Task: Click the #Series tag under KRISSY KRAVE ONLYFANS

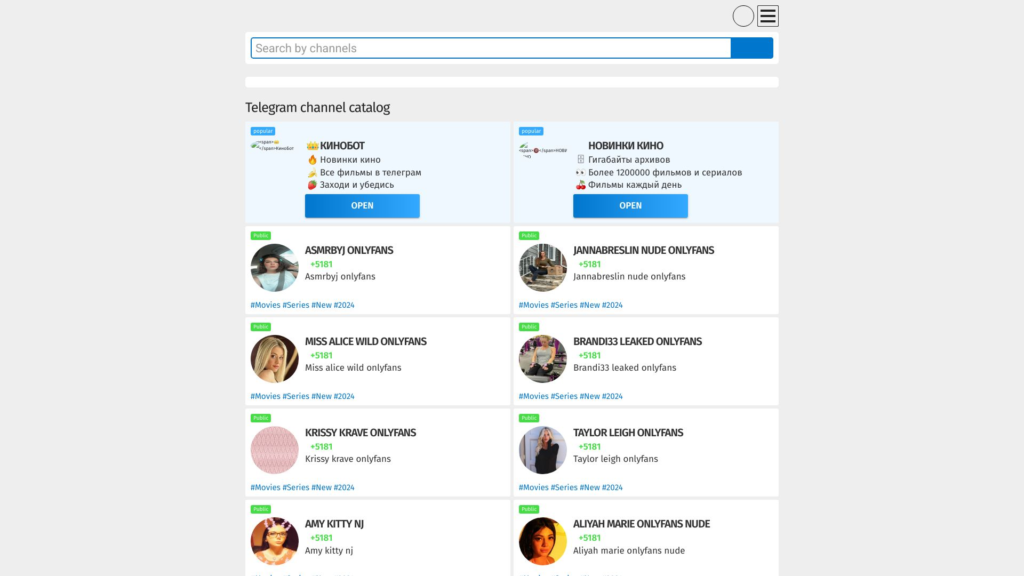Action: point(296,488)
